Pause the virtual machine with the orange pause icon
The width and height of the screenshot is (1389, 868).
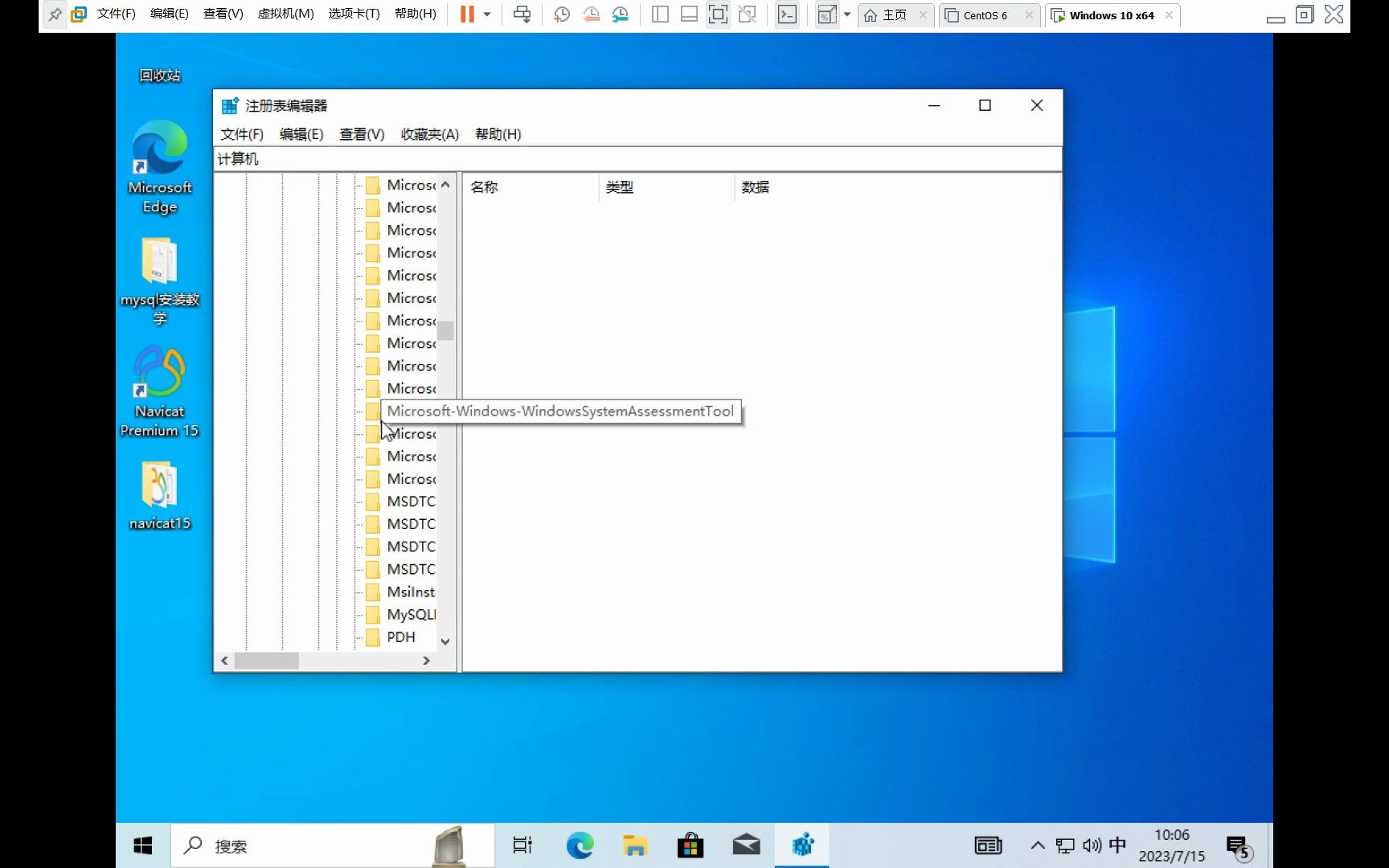click(x=467, y=14)
